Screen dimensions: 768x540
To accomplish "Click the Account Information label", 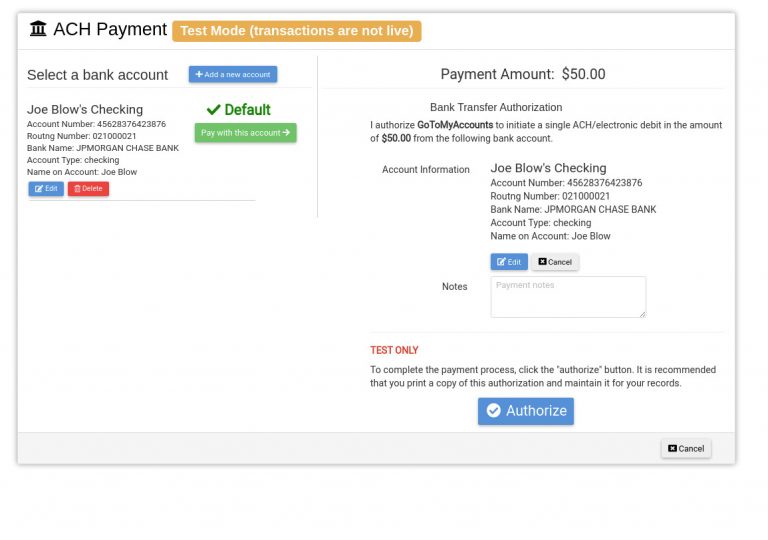I will pos(426,170).
